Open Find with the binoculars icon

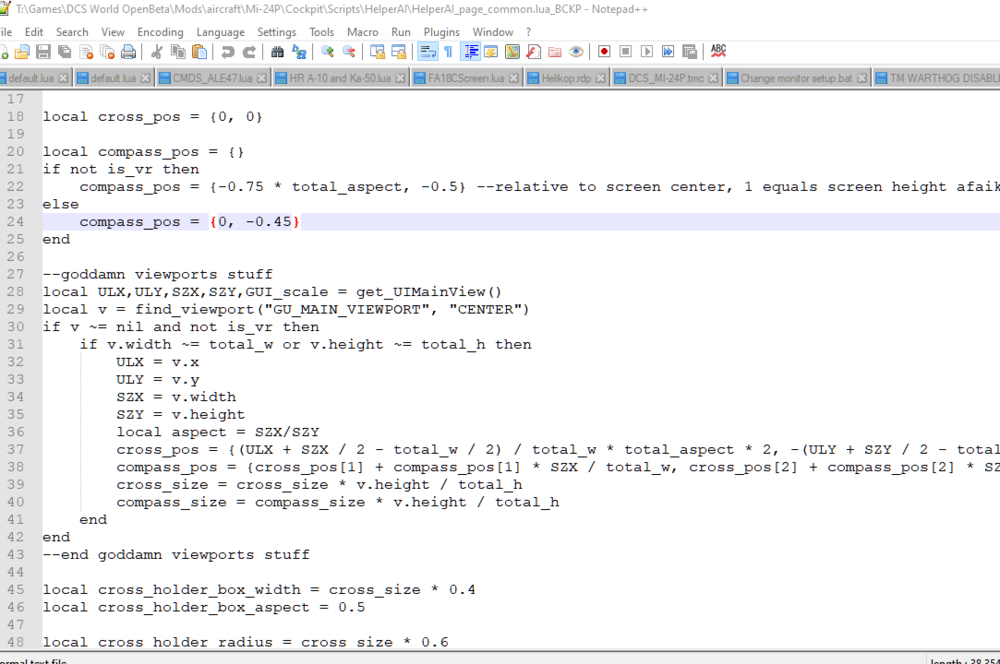(277, 52)
